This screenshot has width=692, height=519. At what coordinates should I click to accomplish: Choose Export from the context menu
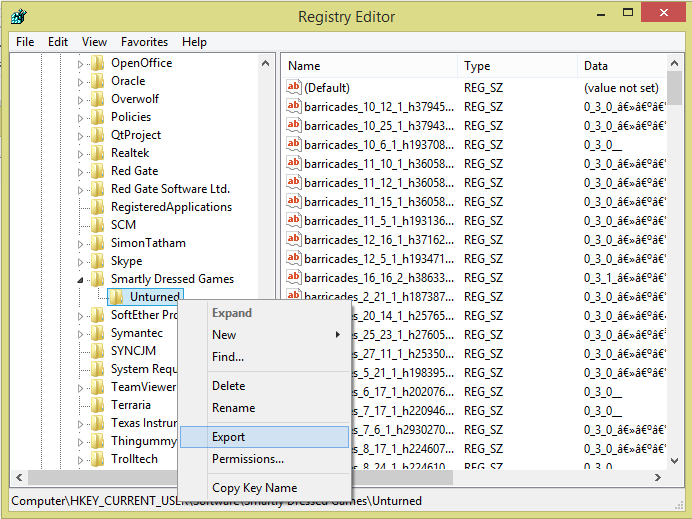pos(264,437)
